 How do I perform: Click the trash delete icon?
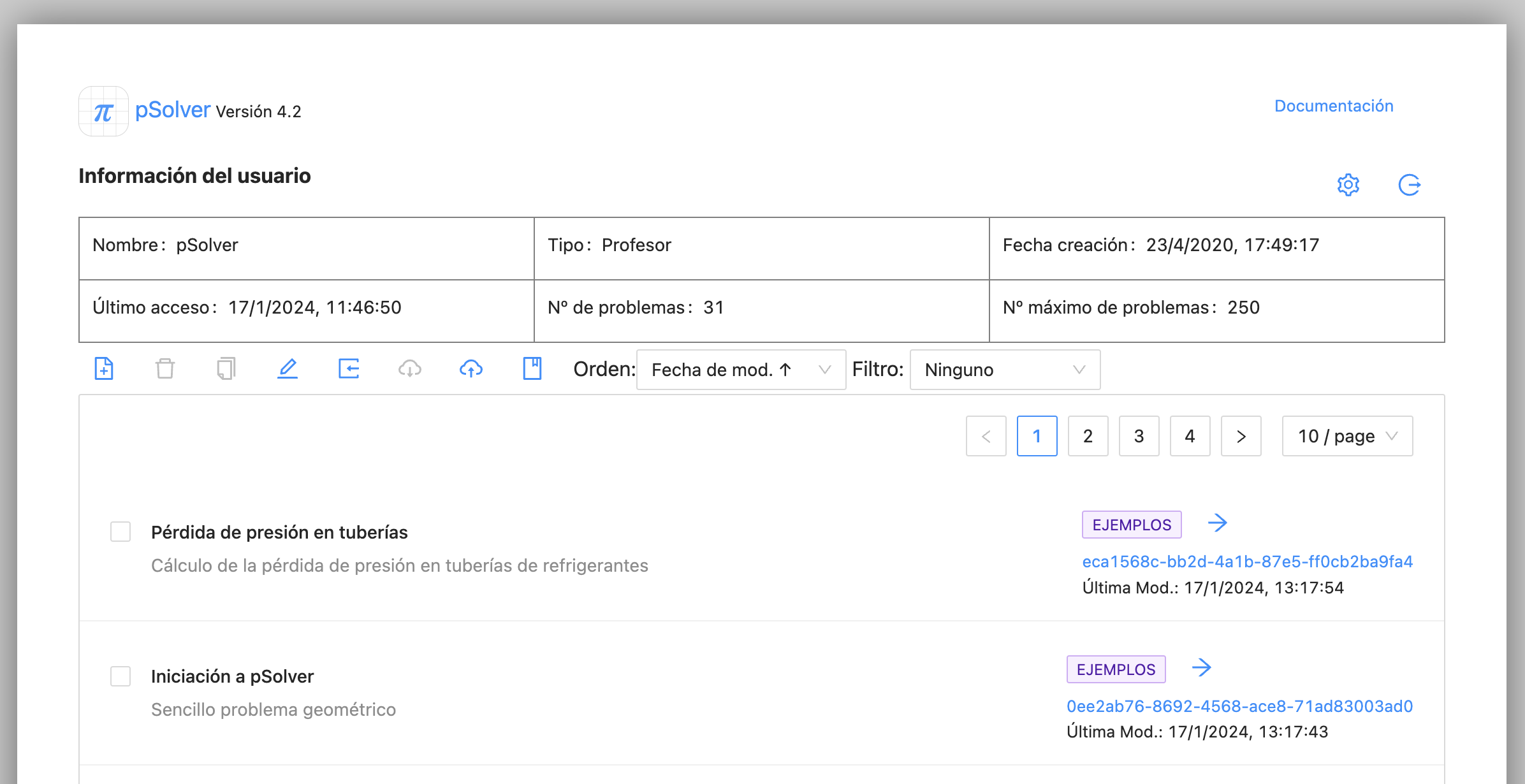click(x=165, y=368)
